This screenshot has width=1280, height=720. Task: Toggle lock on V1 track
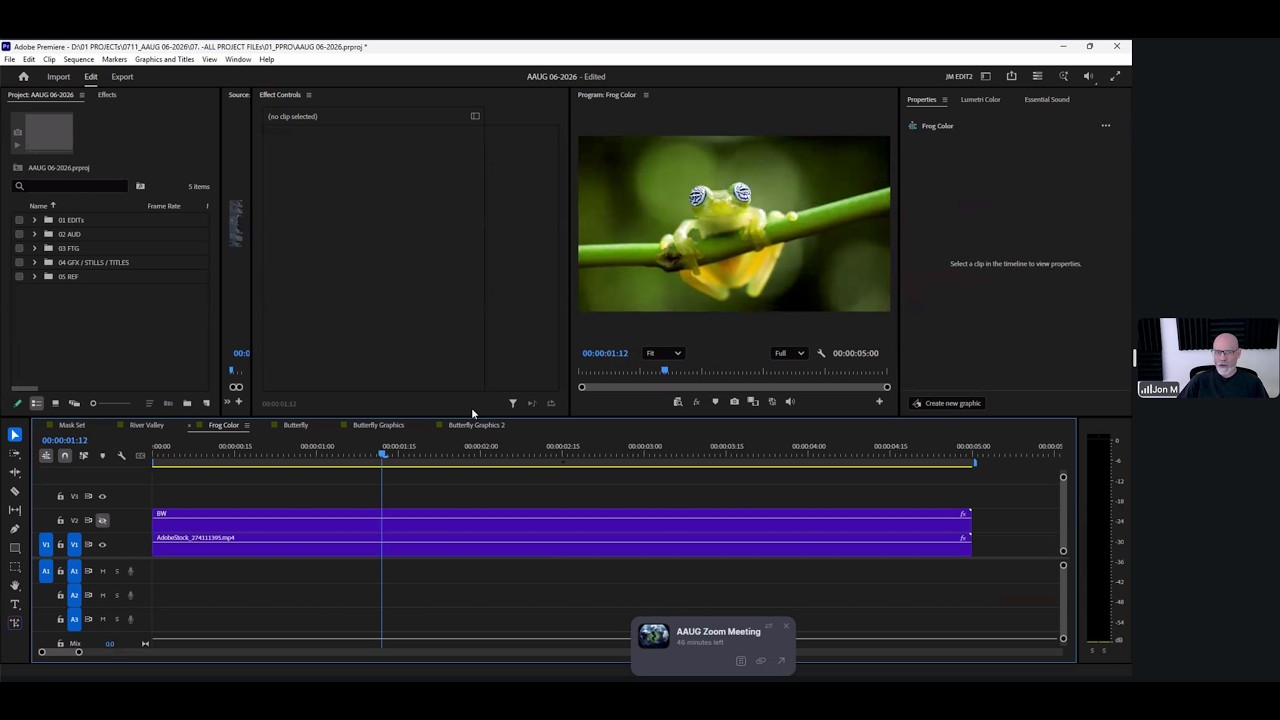[60, 545]
